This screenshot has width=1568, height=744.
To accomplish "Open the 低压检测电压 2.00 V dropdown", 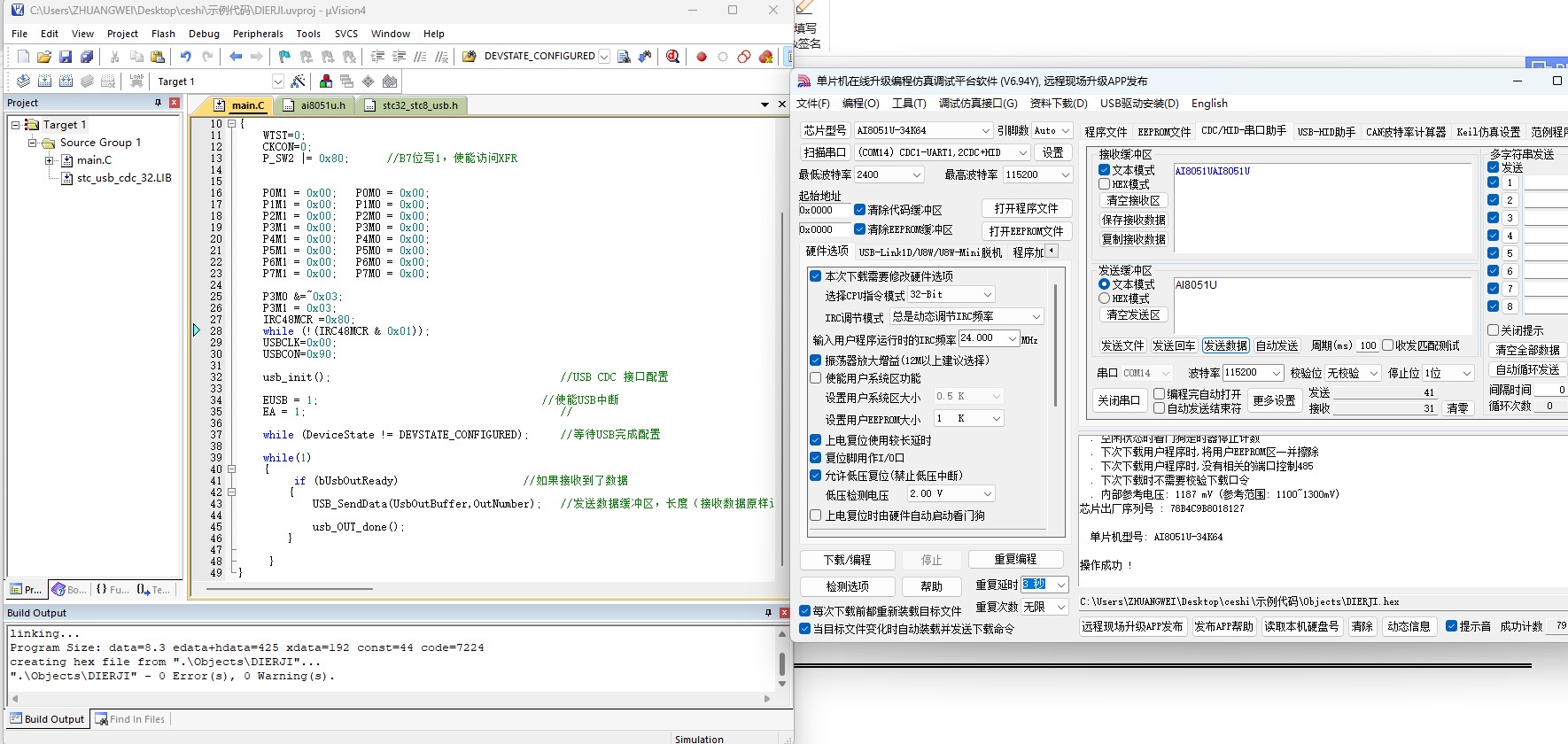I will pos(951,493).
